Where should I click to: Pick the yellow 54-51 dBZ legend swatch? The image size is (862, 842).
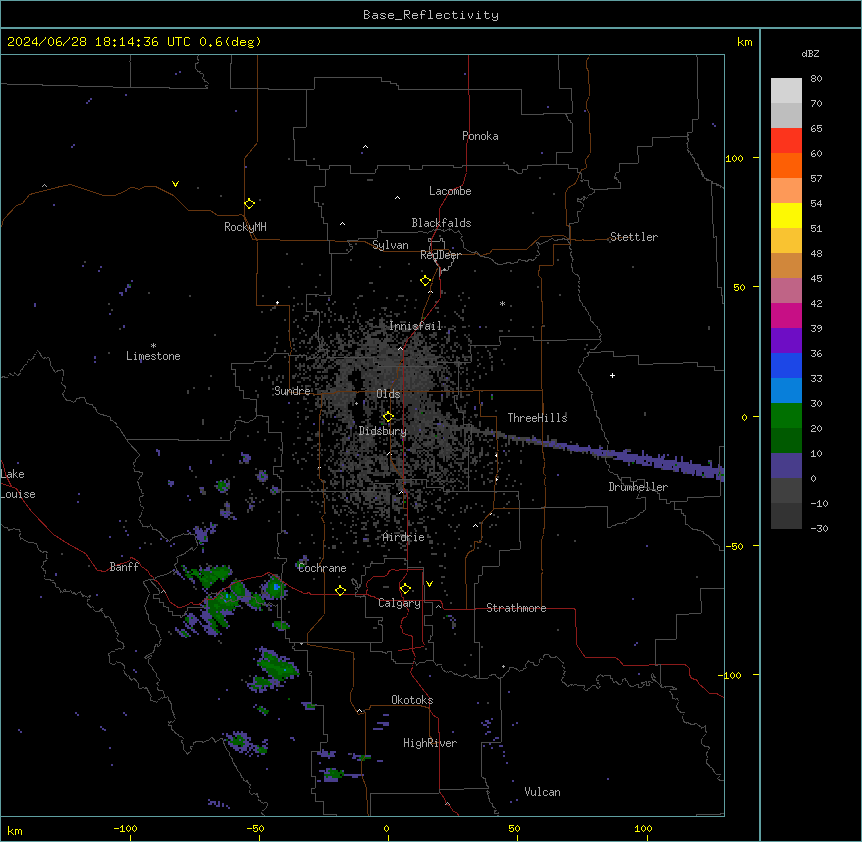[x=786, y=215]
